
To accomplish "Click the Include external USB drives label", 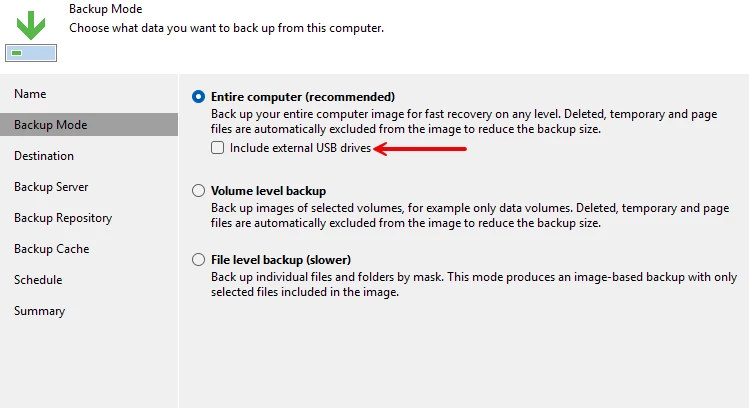I will [x=300, y=148].
